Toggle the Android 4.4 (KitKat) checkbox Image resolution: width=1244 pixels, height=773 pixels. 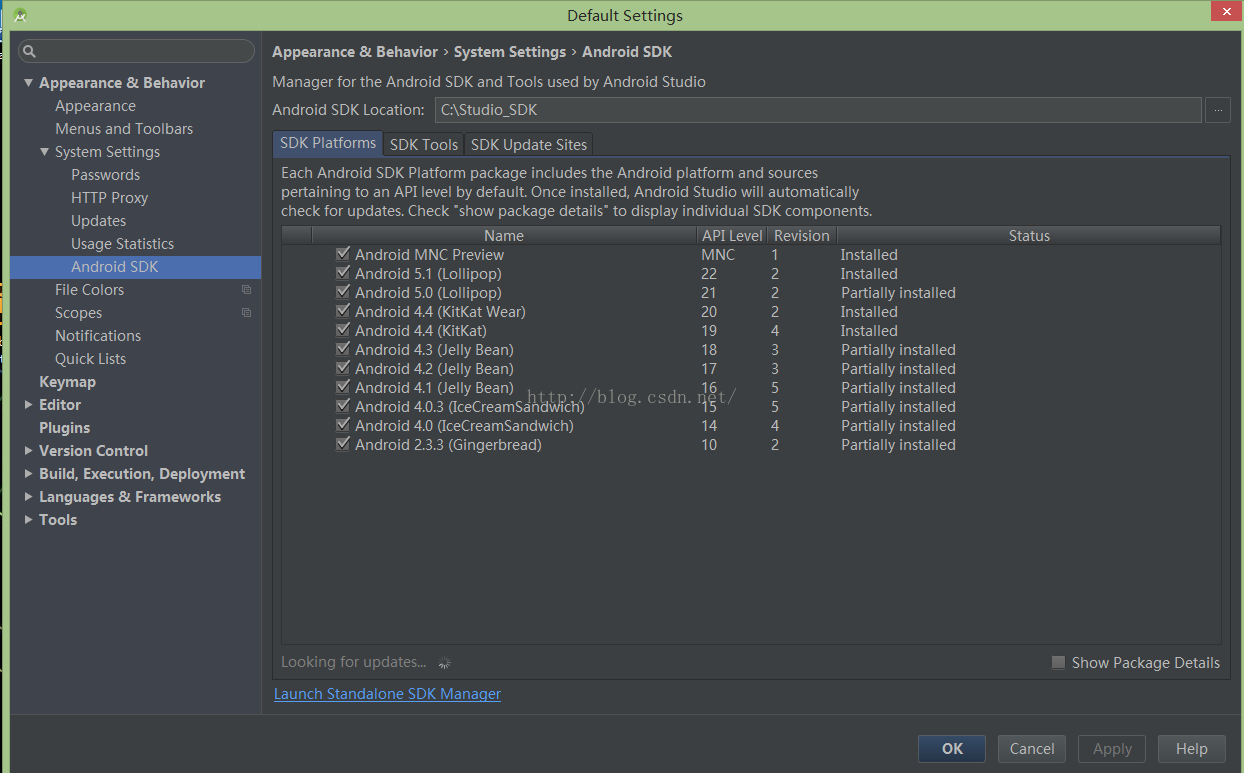[343, 330]
